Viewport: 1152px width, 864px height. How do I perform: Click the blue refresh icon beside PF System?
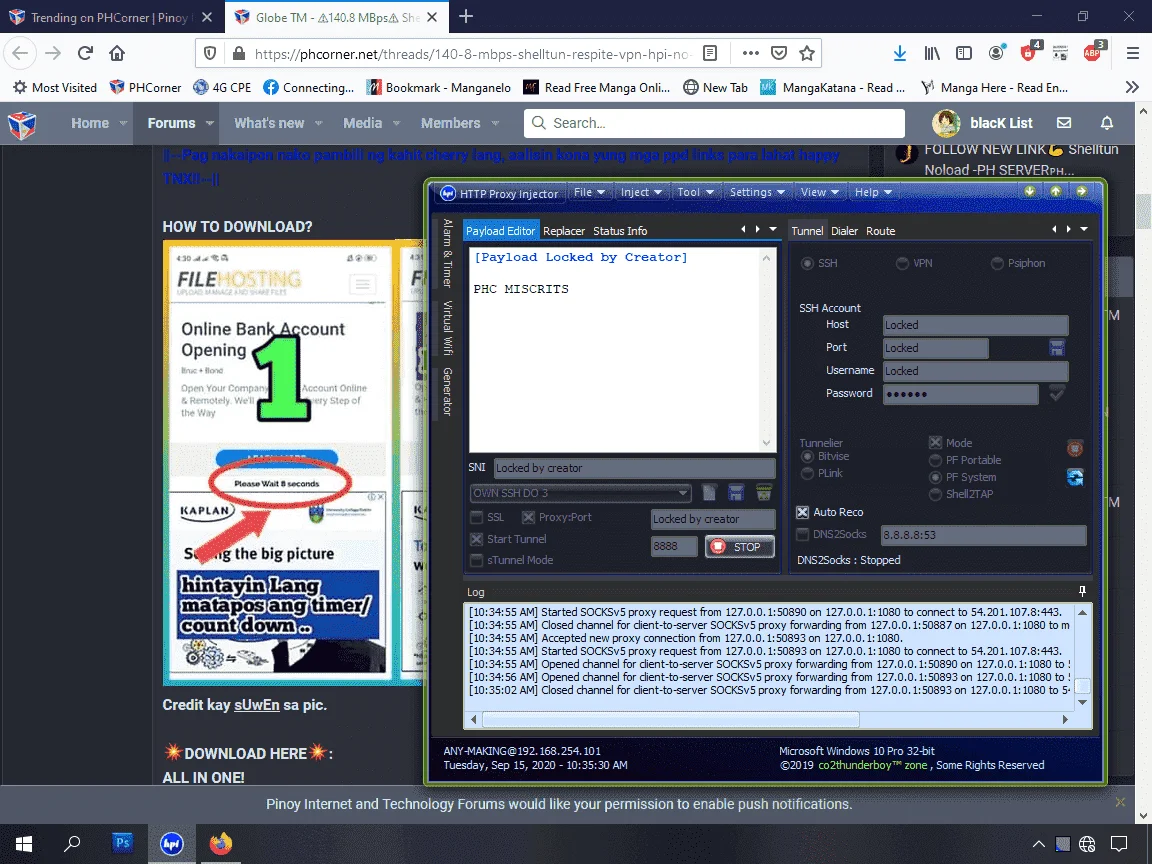click(x=1074, y=477)
